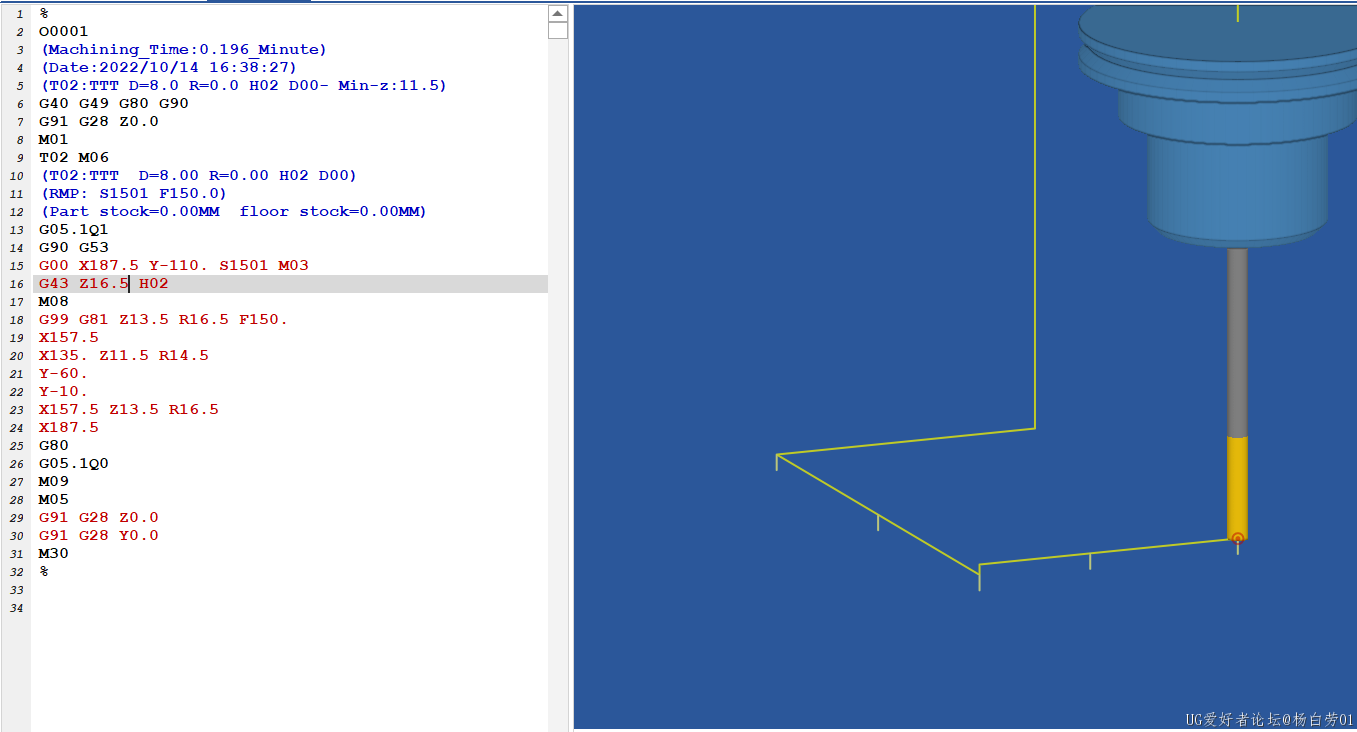Click the vertical scrollbar thumb in the code pane

pyautogui.click(x=558, y=31)
